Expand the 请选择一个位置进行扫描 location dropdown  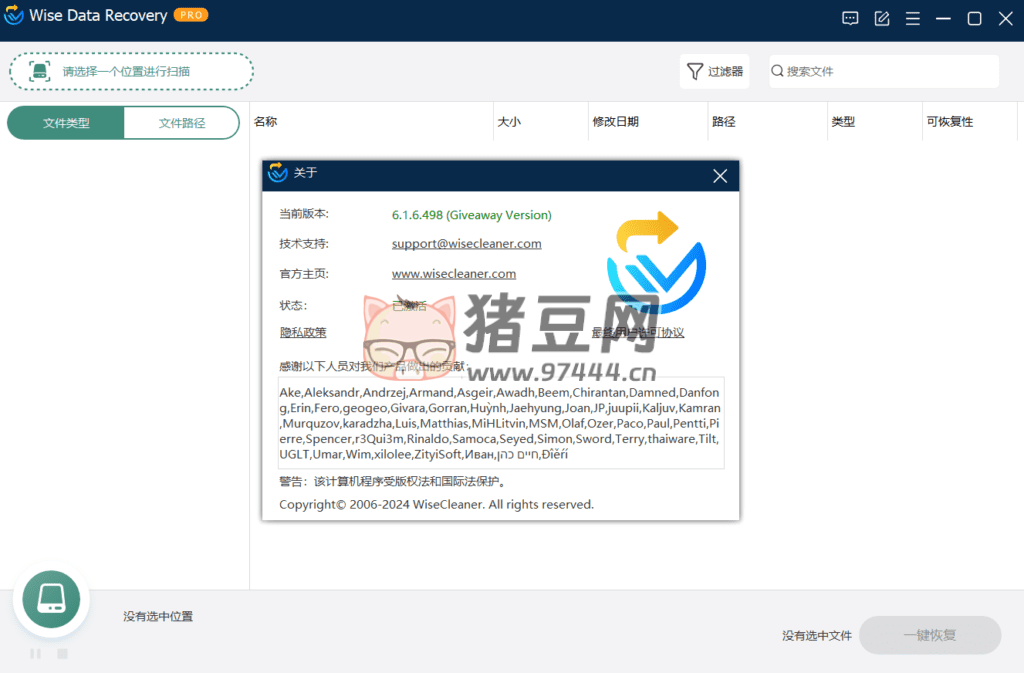pos(131,71)
